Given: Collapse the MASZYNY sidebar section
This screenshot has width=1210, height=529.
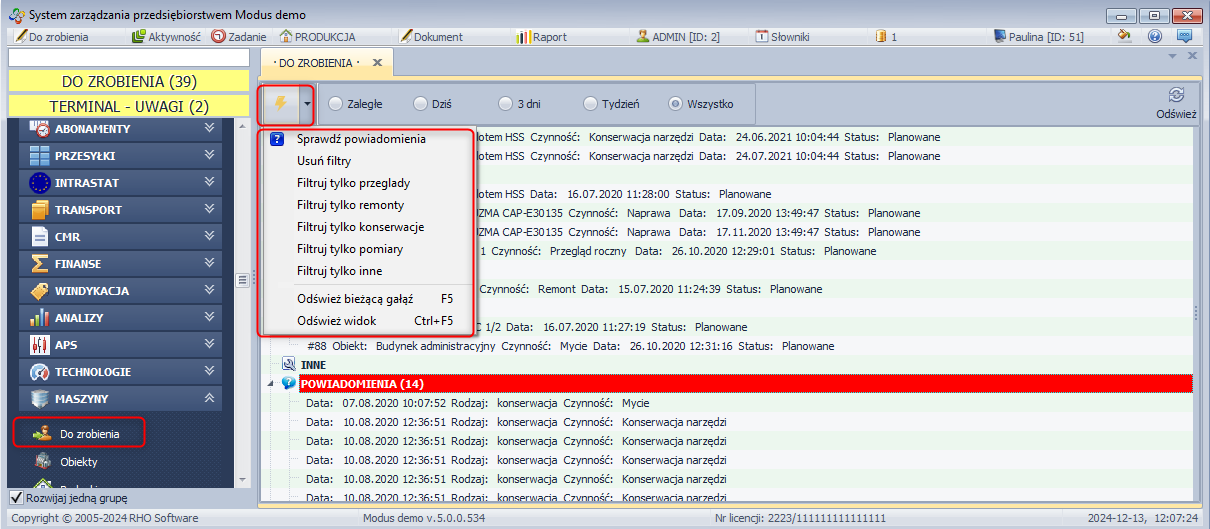Looking at the screenshot, I should coord(209,399).
